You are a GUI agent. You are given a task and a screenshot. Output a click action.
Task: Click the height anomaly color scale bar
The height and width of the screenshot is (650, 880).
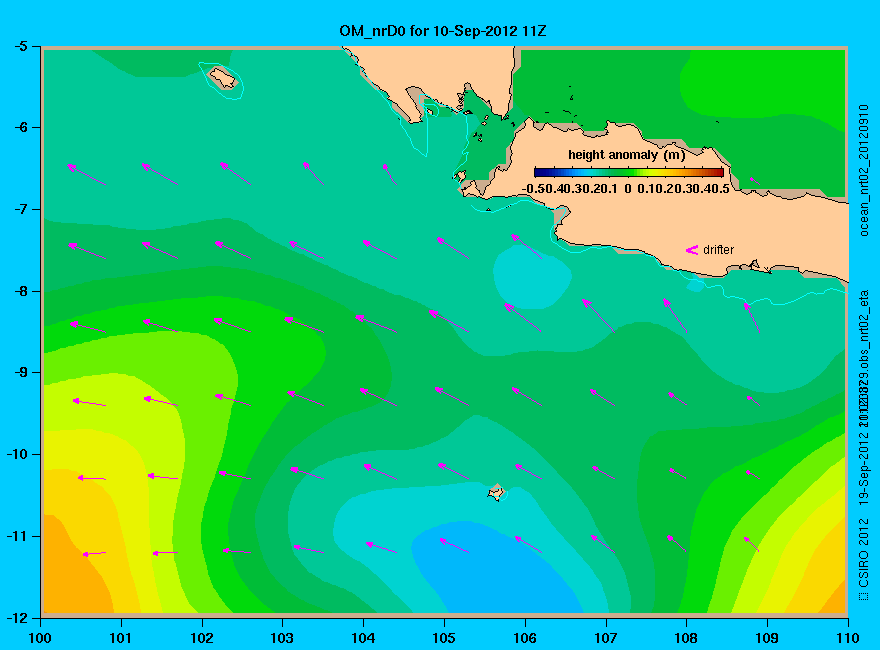pyautogui.click(x=629, y=172)
